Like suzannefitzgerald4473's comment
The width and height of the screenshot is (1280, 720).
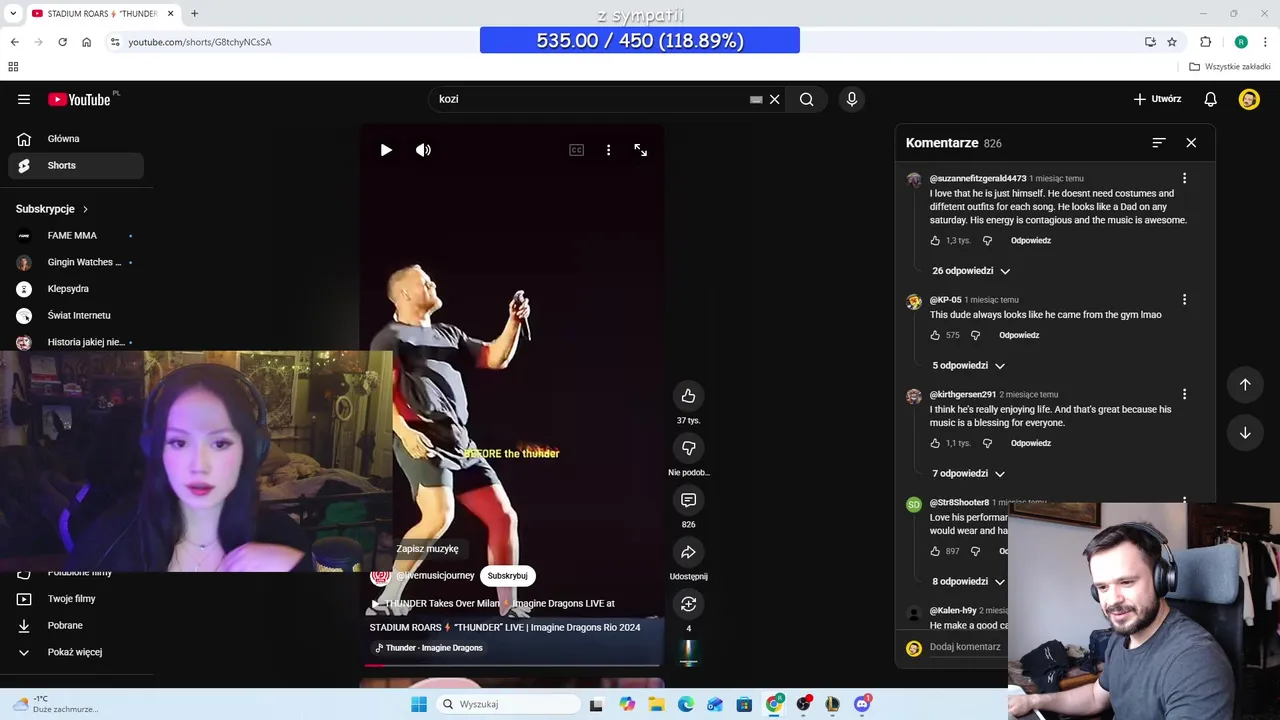[935, 240]
